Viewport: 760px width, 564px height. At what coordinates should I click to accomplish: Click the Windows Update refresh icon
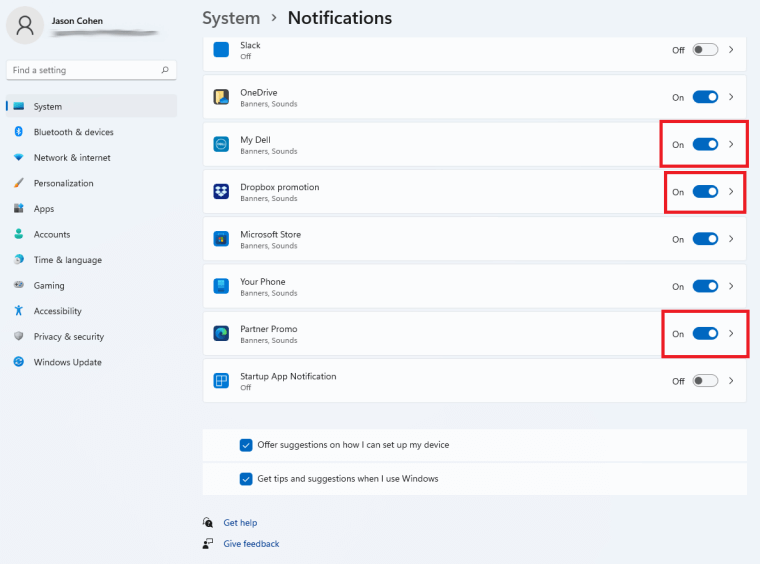18,362
